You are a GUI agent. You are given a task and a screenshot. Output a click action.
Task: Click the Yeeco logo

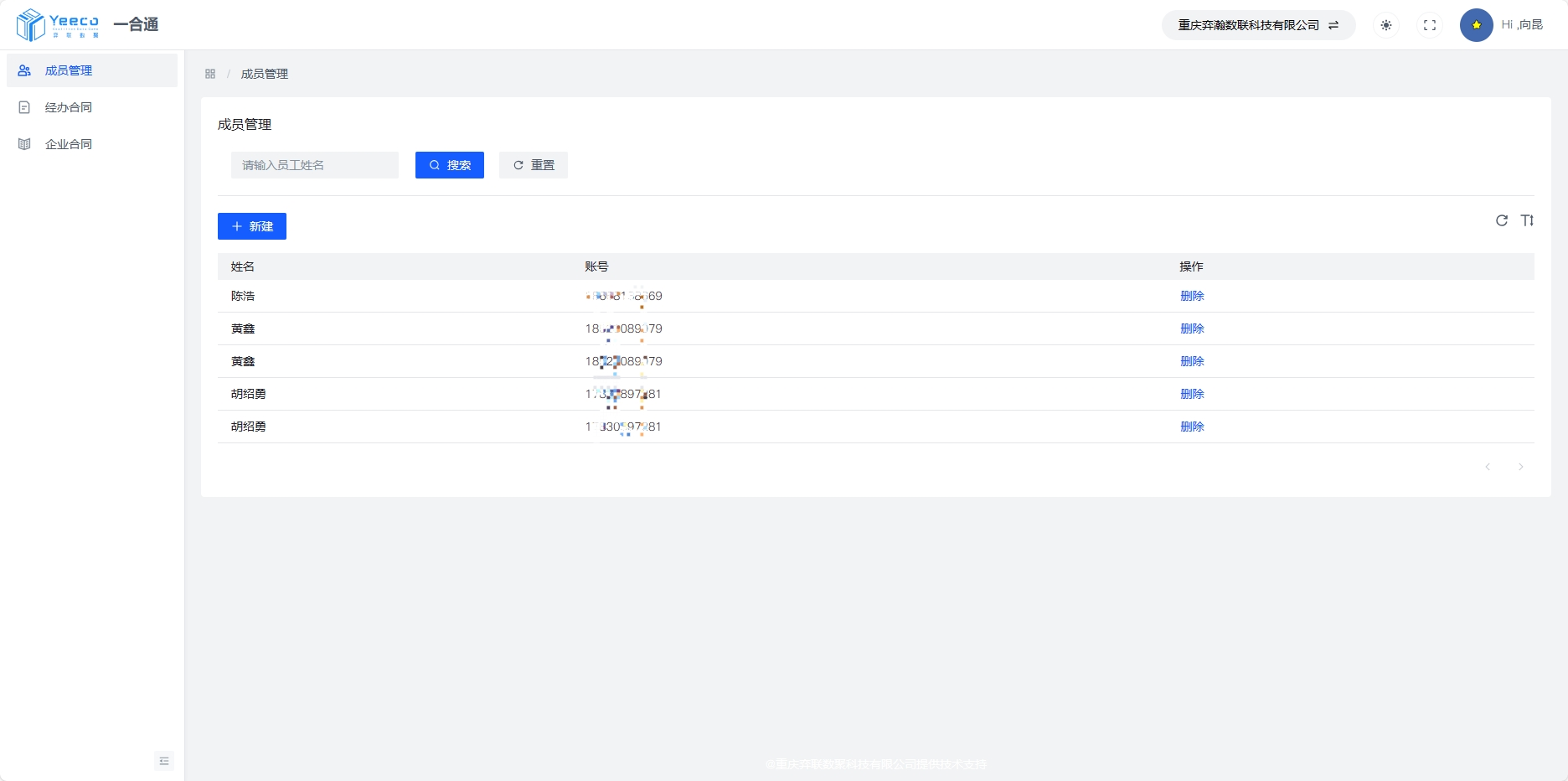[x=58, y=25]
